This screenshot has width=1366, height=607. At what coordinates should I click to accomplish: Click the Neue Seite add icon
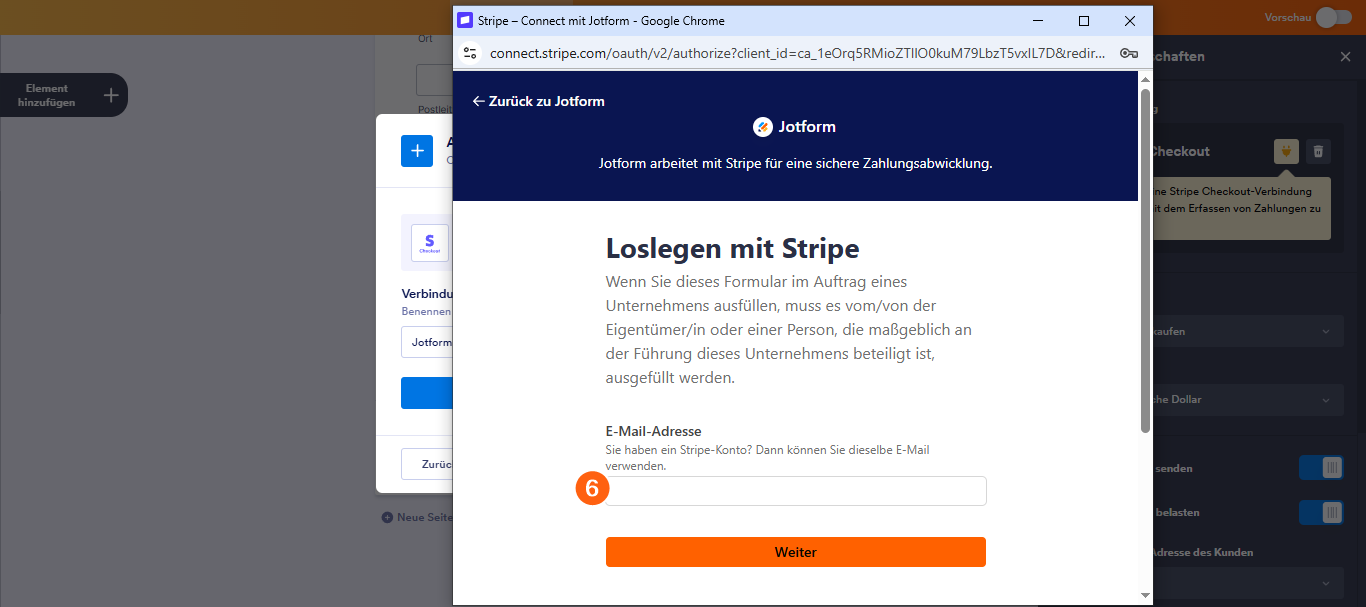pyautogui.click(x=387, y=518)
